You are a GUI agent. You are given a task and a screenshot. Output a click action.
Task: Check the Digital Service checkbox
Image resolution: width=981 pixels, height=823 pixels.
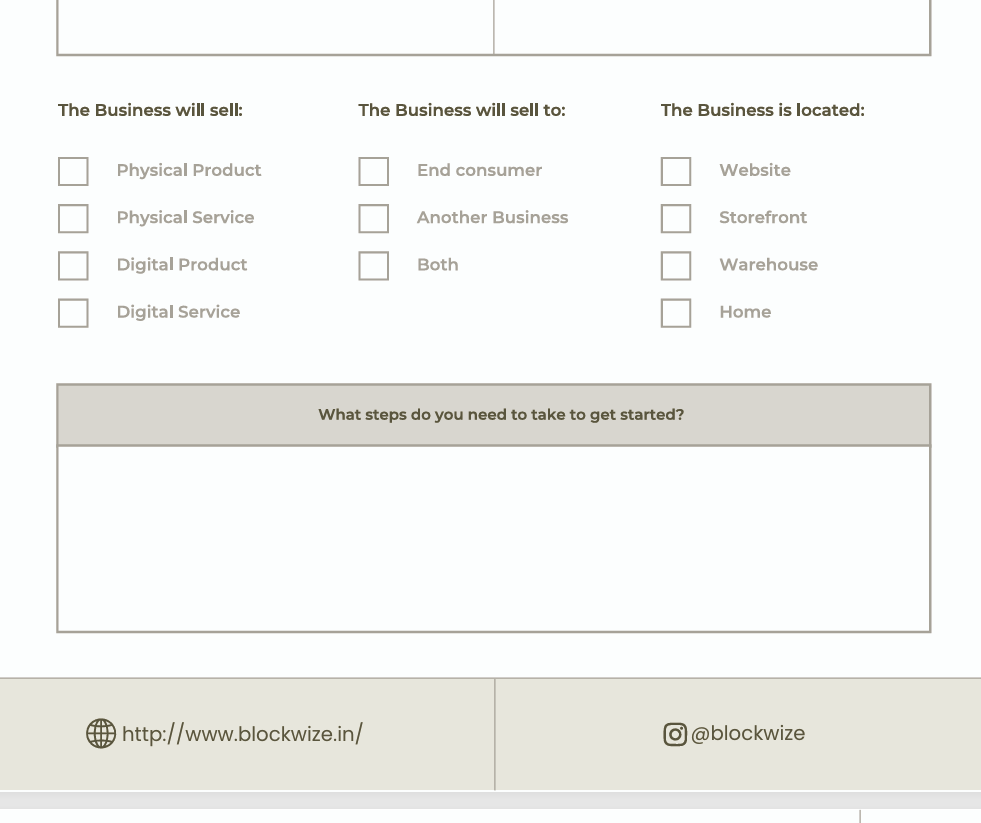pyautogui.click(x=73, y=312)
